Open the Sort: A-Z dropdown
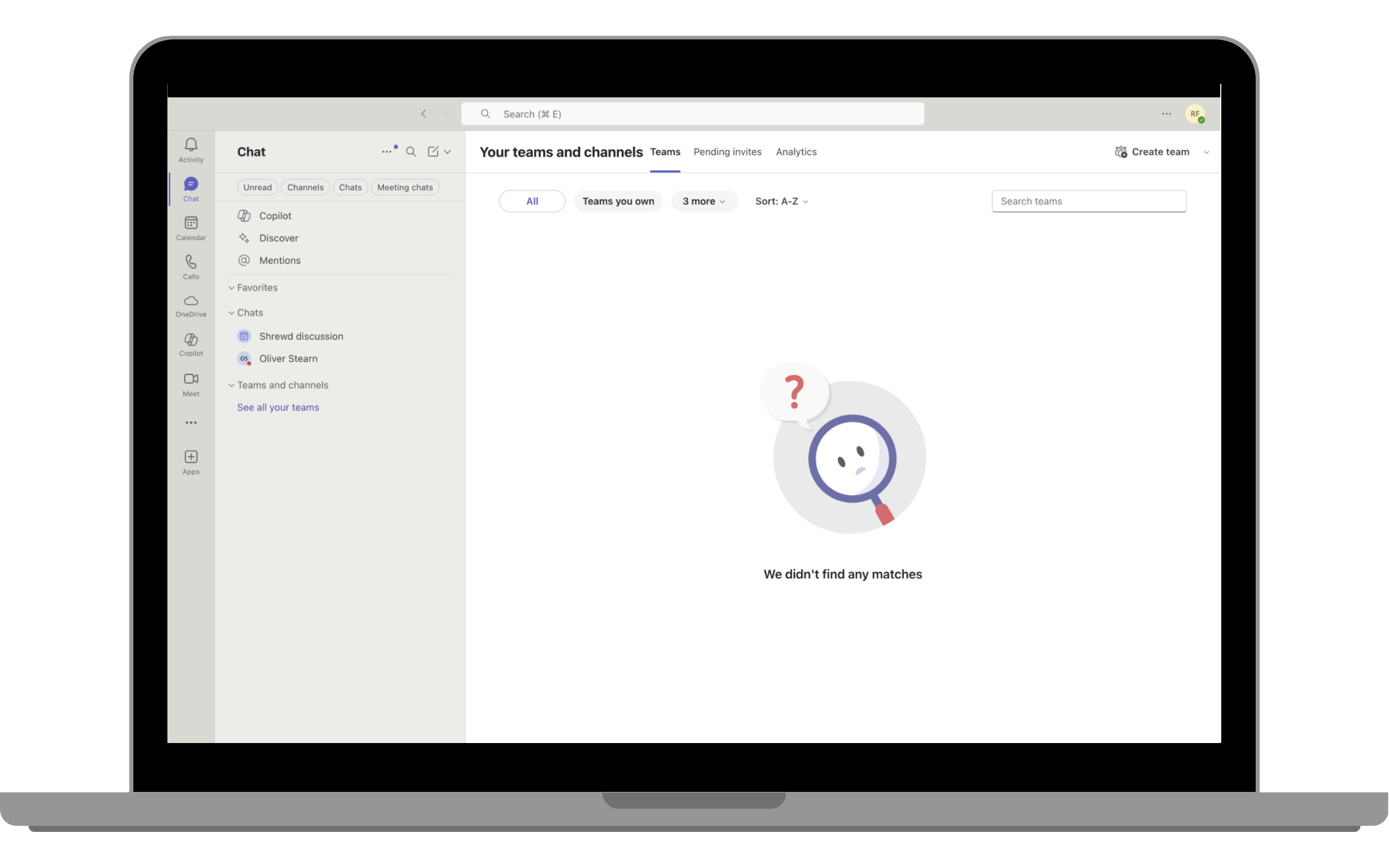Viewport: 1389px width, 868px height. tap(782, 201)
